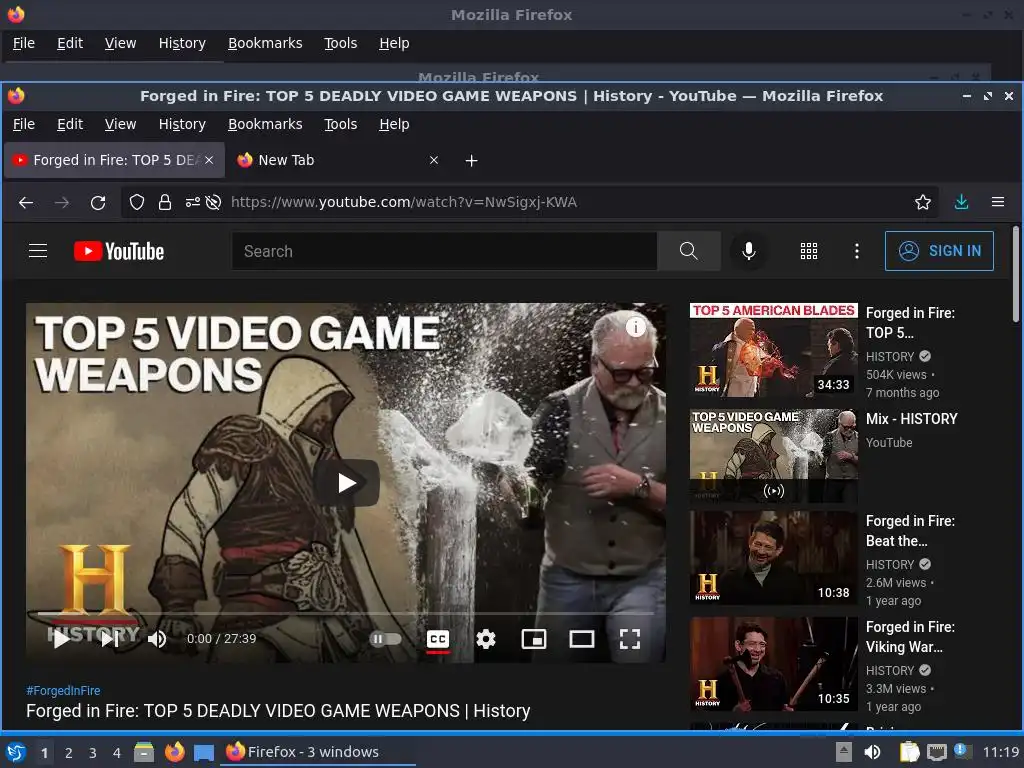1024x768 pixels.
Task: Open YouTube settings three-dot menu
Action: 857,251
